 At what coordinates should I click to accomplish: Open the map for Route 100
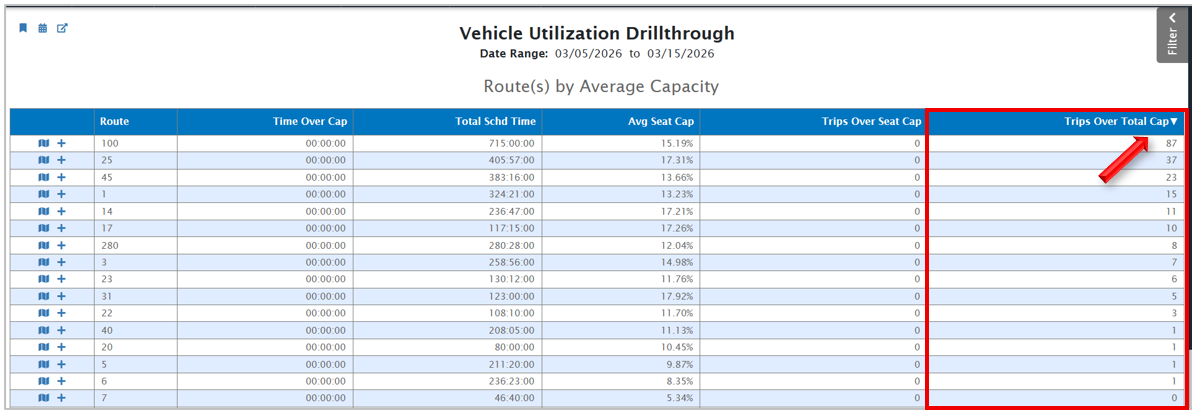44,143
